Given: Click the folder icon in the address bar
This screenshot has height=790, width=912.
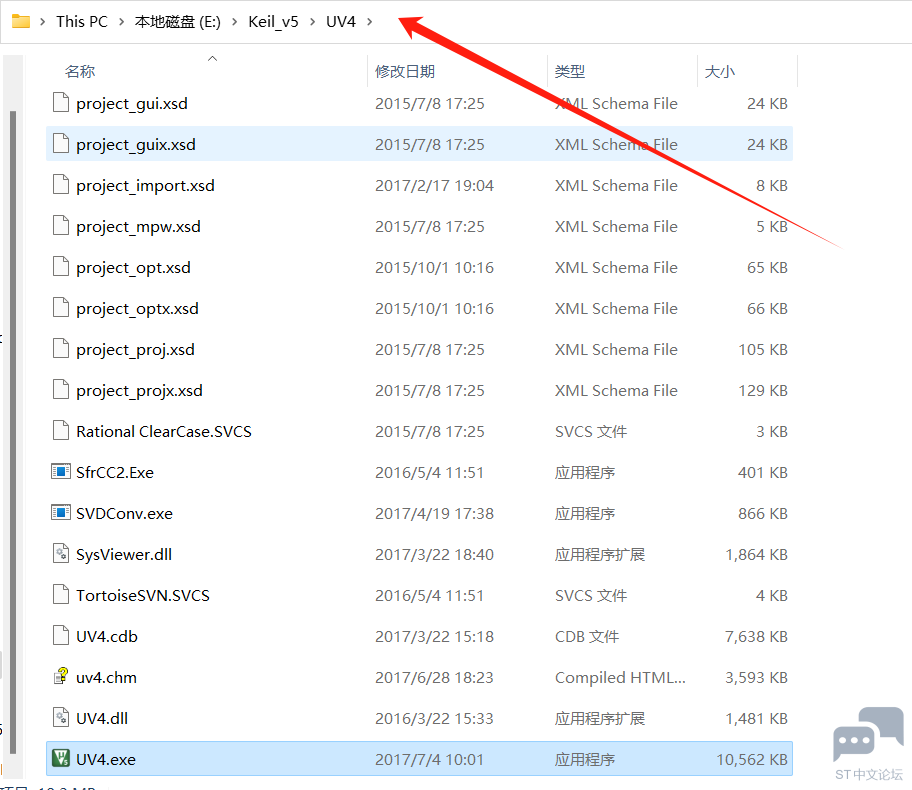Looking at the screenshot, I should [20, 22].
